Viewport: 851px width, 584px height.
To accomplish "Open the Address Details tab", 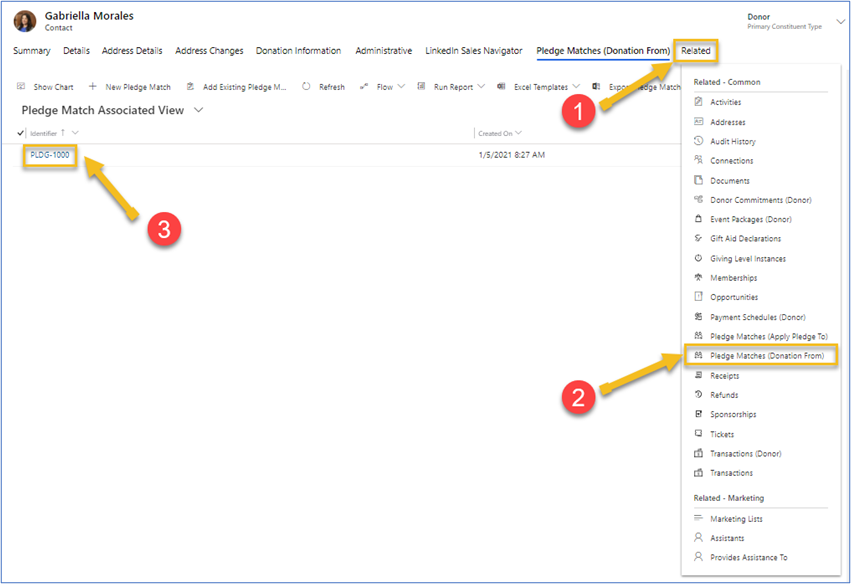I will pos(132,50).
